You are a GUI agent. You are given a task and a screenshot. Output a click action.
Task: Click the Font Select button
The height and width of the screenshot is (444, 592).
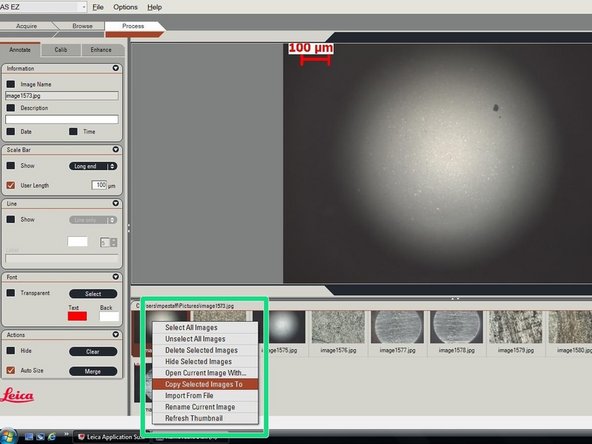click(93, 294)
